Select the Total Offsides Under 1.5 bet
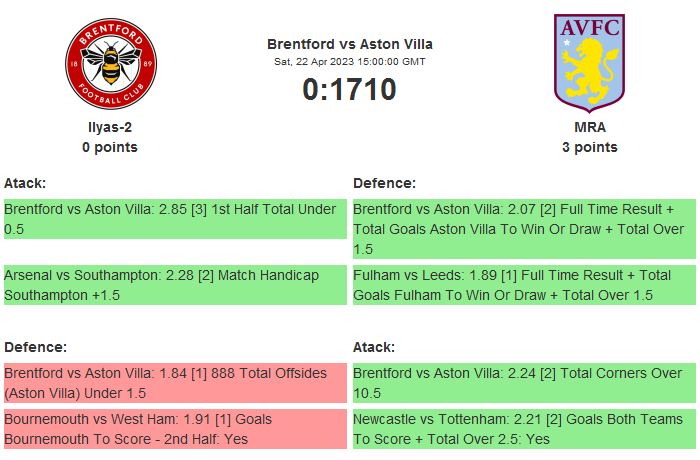The width and height of the screenshot is (700, 460). click(x=175, y=383)
